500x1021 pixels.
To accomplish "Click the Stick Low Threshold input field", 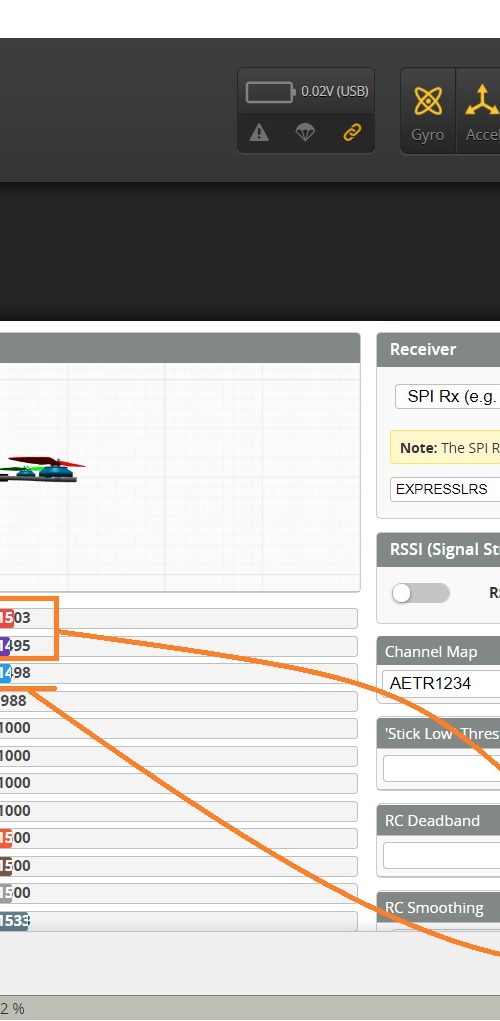I will [x=441, y=768].
